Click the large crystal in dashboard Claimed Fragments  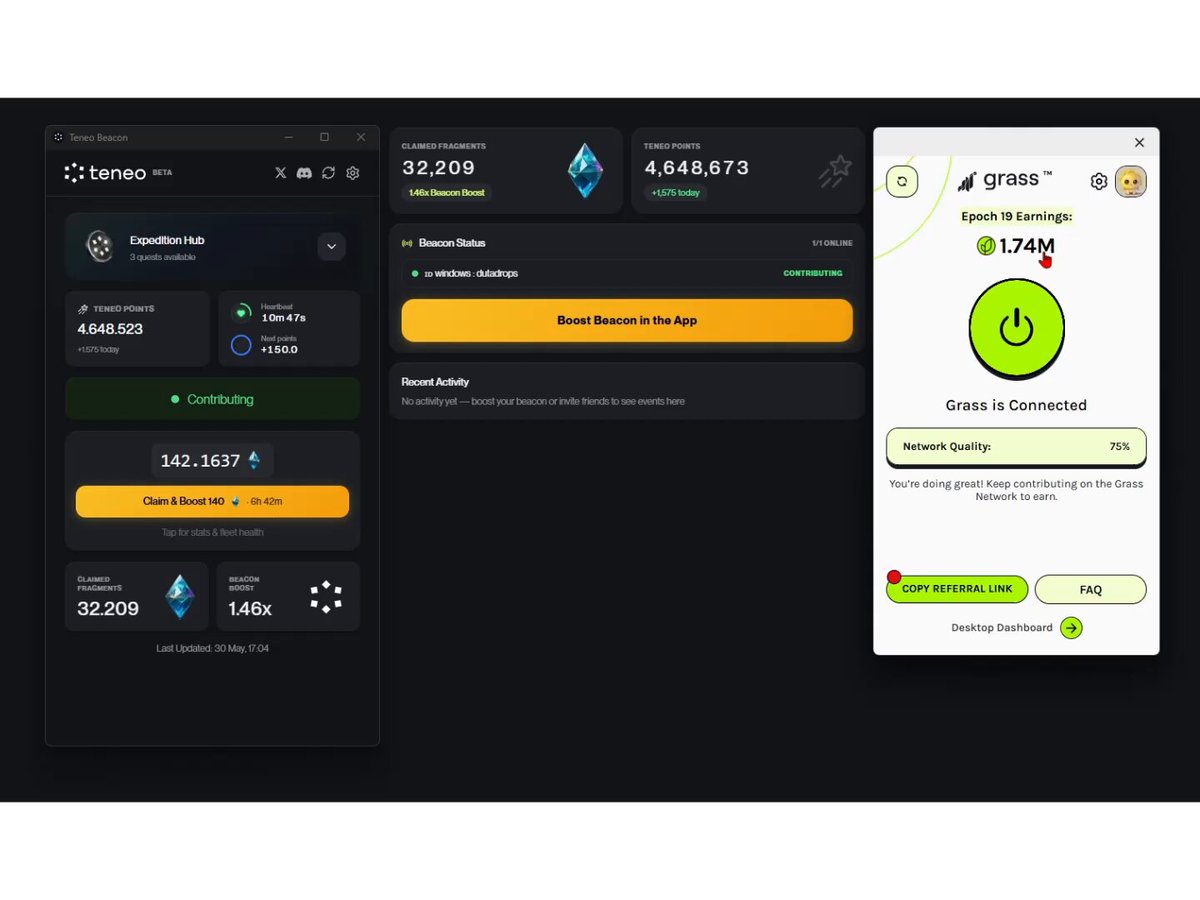(x=585, y=170)
